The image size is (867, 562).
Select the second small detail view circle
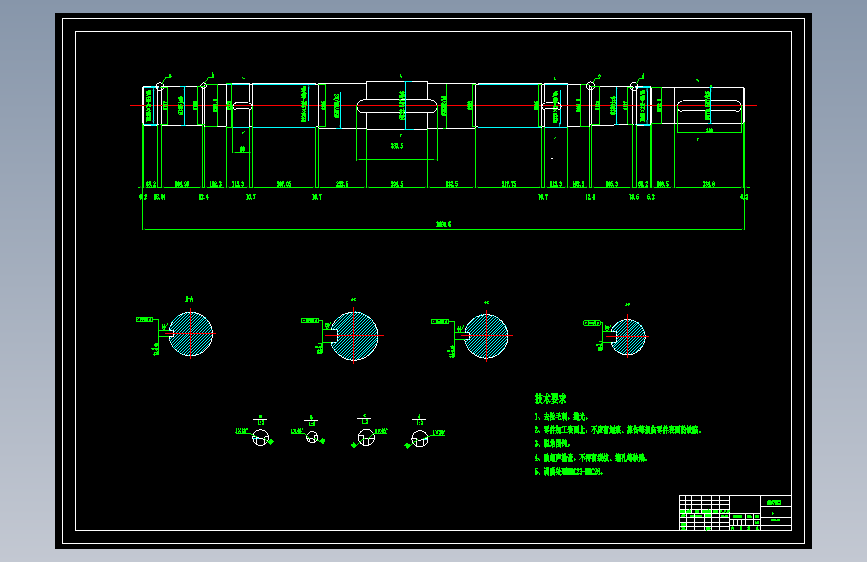click(312, 436)
